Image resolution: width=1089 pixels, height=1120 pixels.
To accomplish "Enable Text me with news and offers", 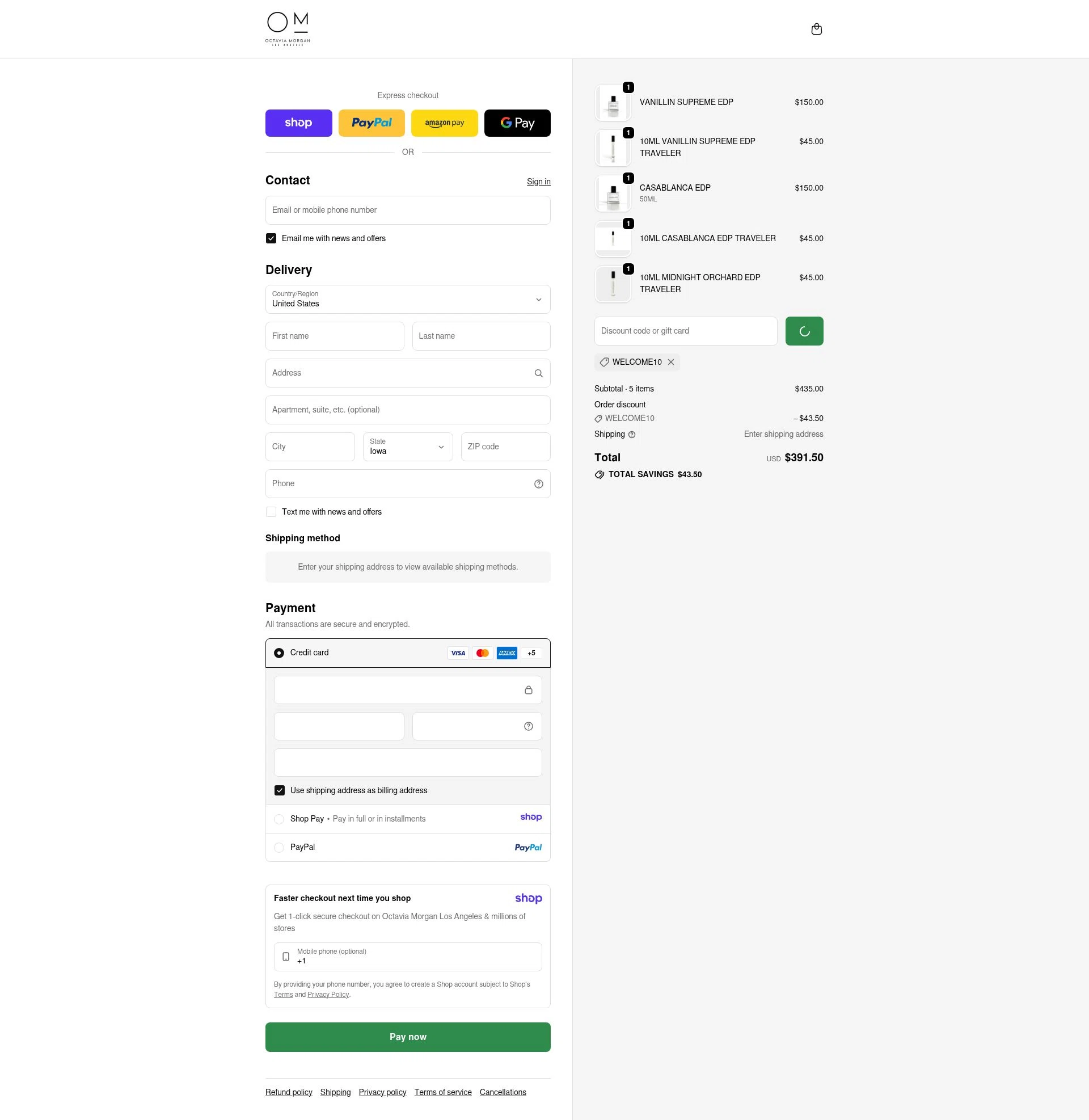I will [271, 511].
